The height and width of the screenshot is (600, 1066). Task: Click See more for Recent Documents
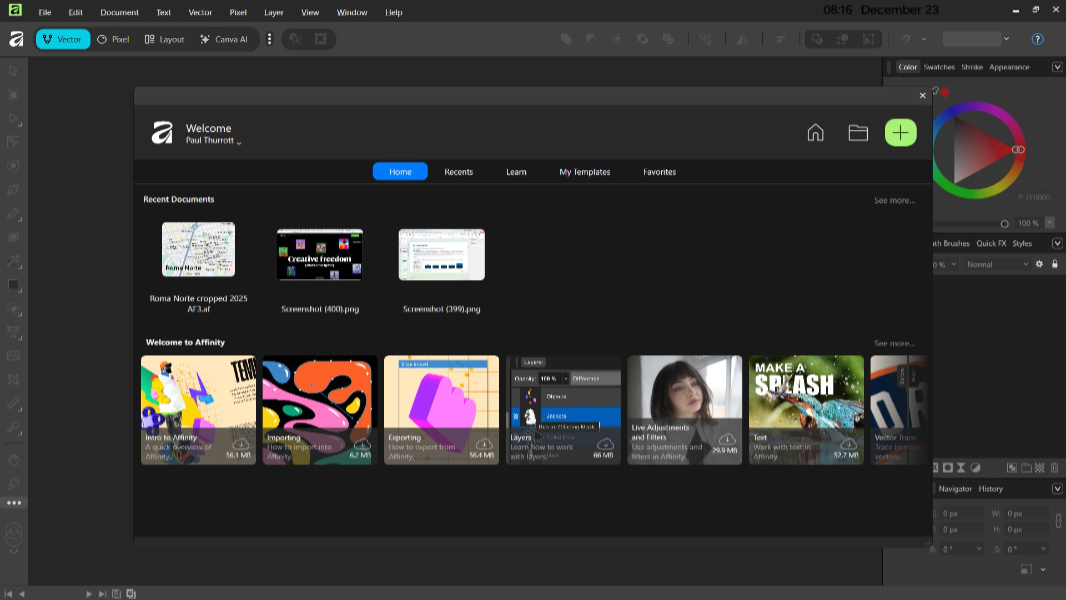894,200
